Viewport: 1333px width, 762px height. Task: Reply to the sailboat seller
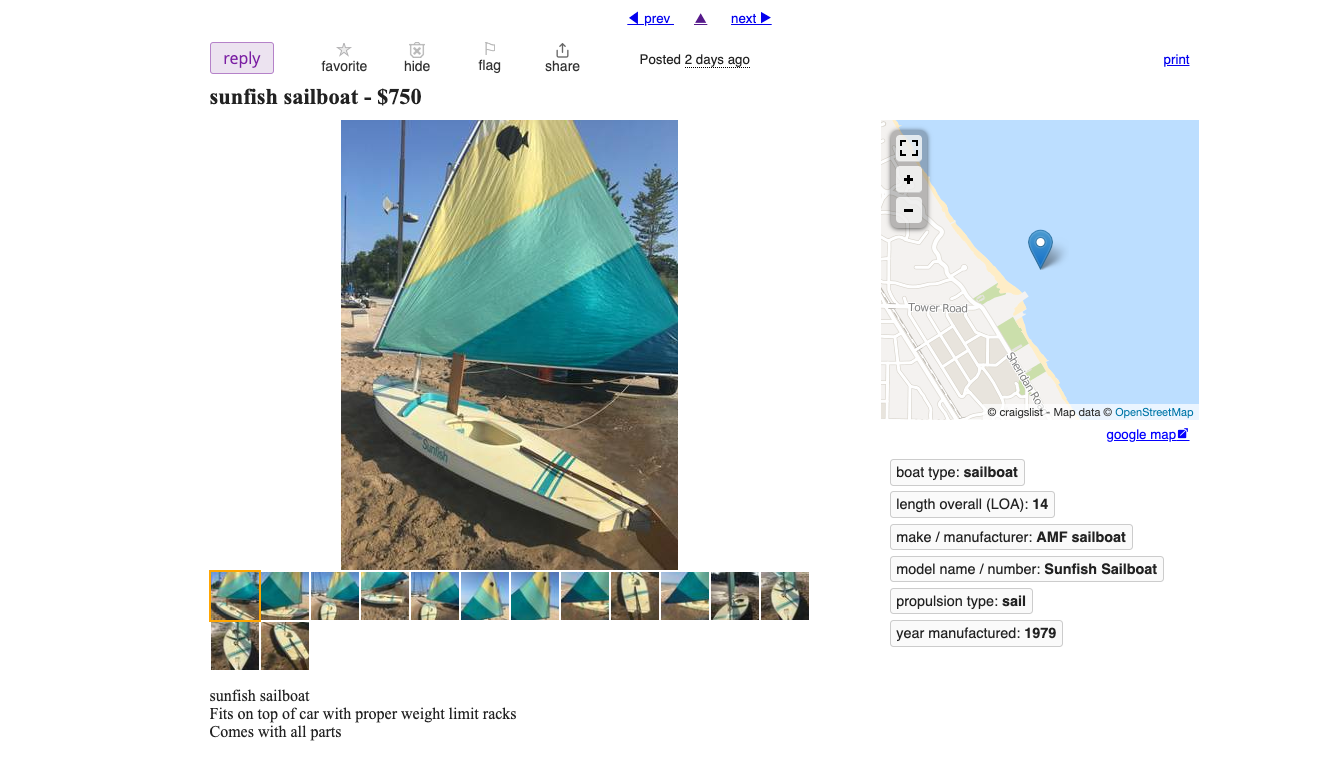tap(242, 58)
